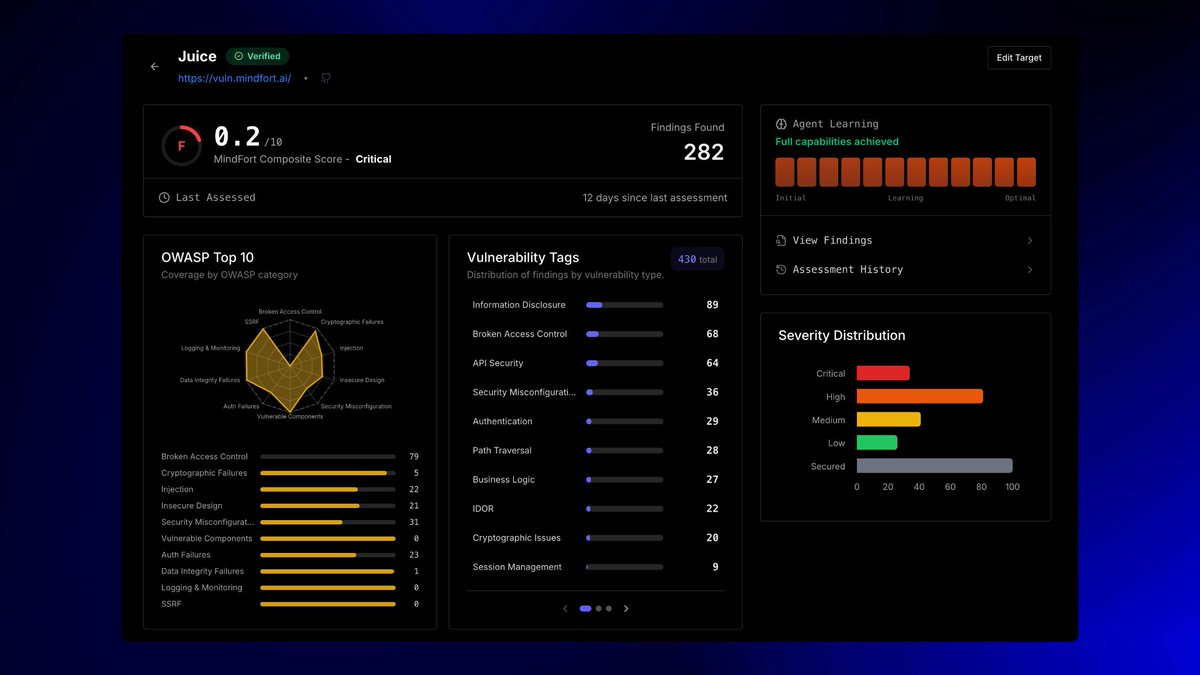Click the Cryptographic Failures OWASP bar
The height and width of the screenshot is (675, 1200).
tap(328, 473)
